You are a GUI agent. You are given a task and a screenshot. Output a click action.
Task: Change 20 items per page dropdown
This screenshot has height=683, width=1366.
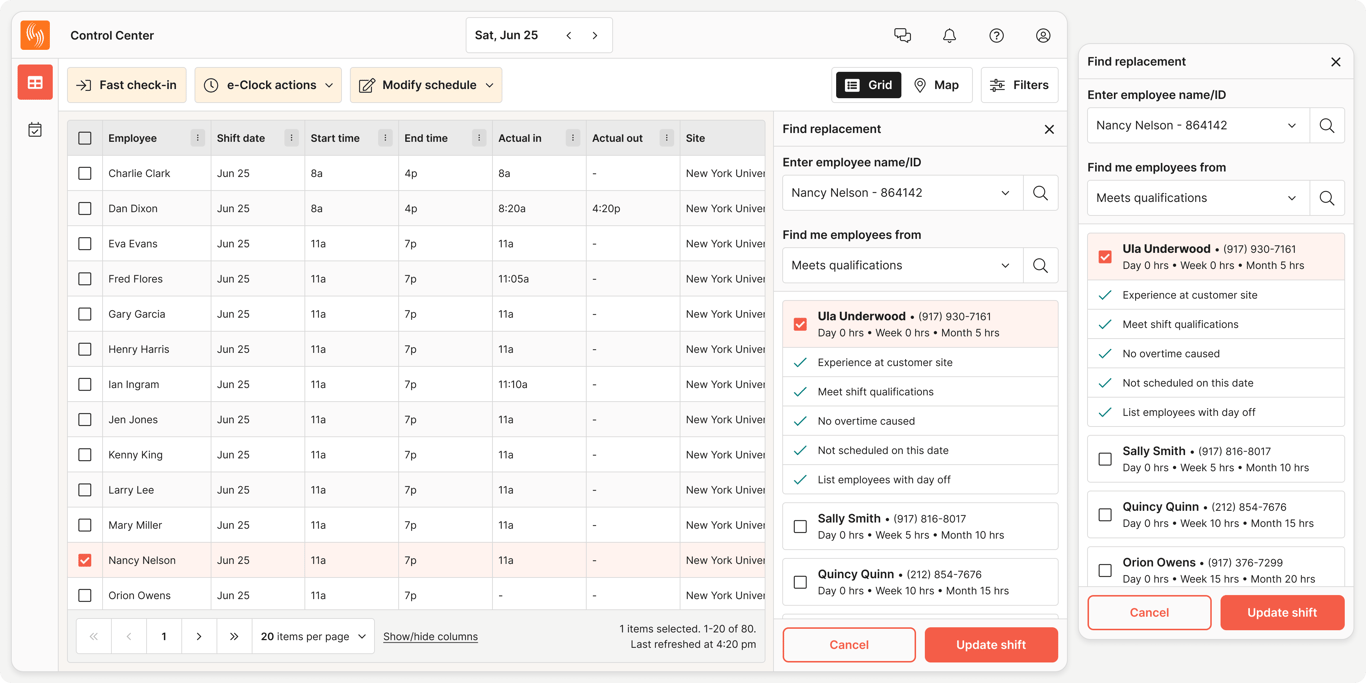pos(313,636)
